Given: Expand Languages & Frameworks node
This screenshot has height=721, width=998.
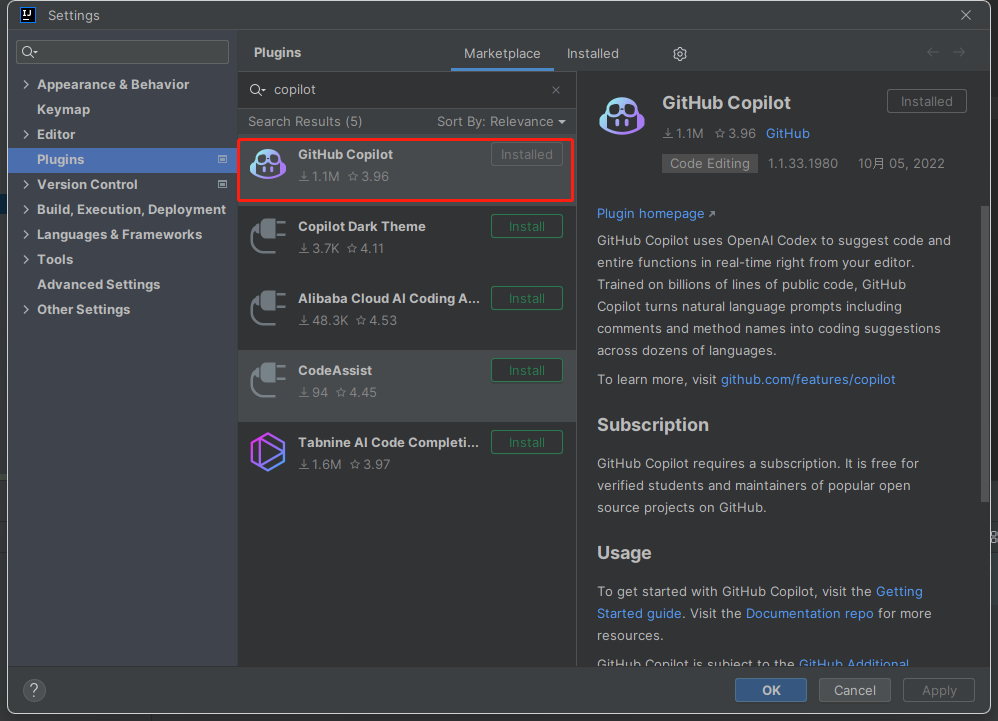Looking at the screenshot, I should pyautogui.click(x=26, y=234).
